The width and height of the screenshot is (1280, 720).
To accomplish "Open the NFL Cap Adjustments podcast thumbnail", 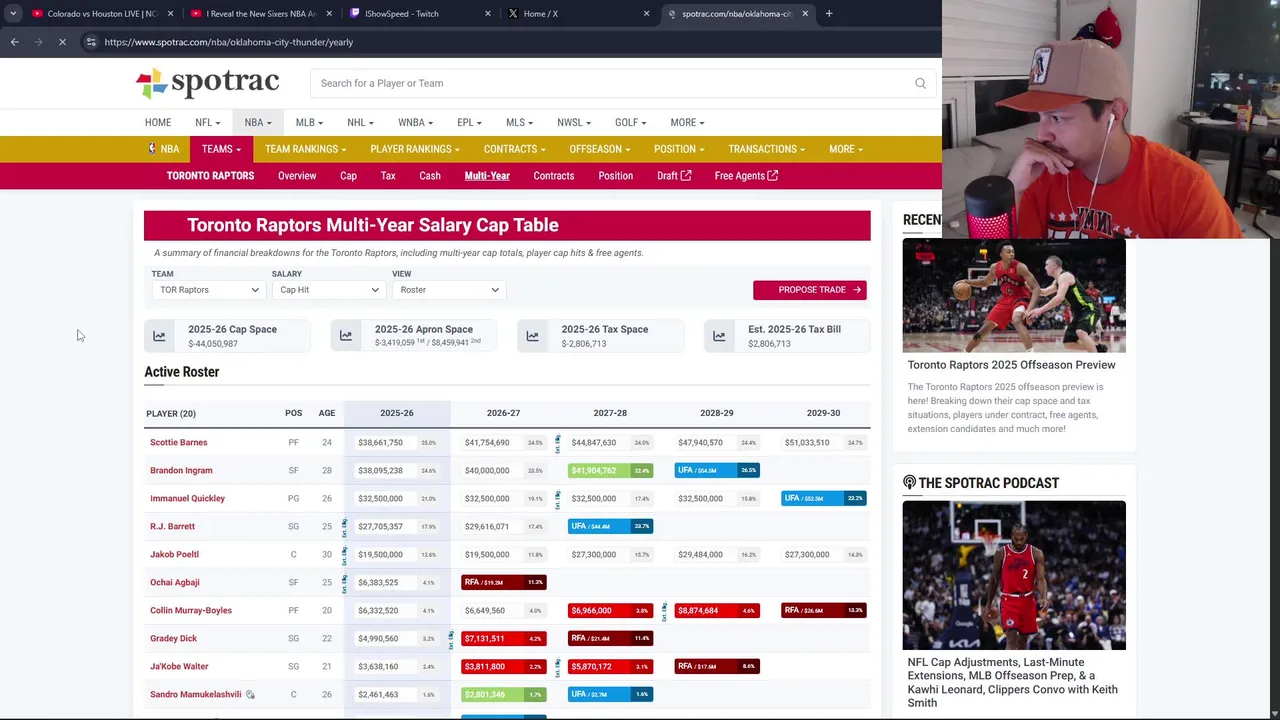I will click(x=1014, y=575).
